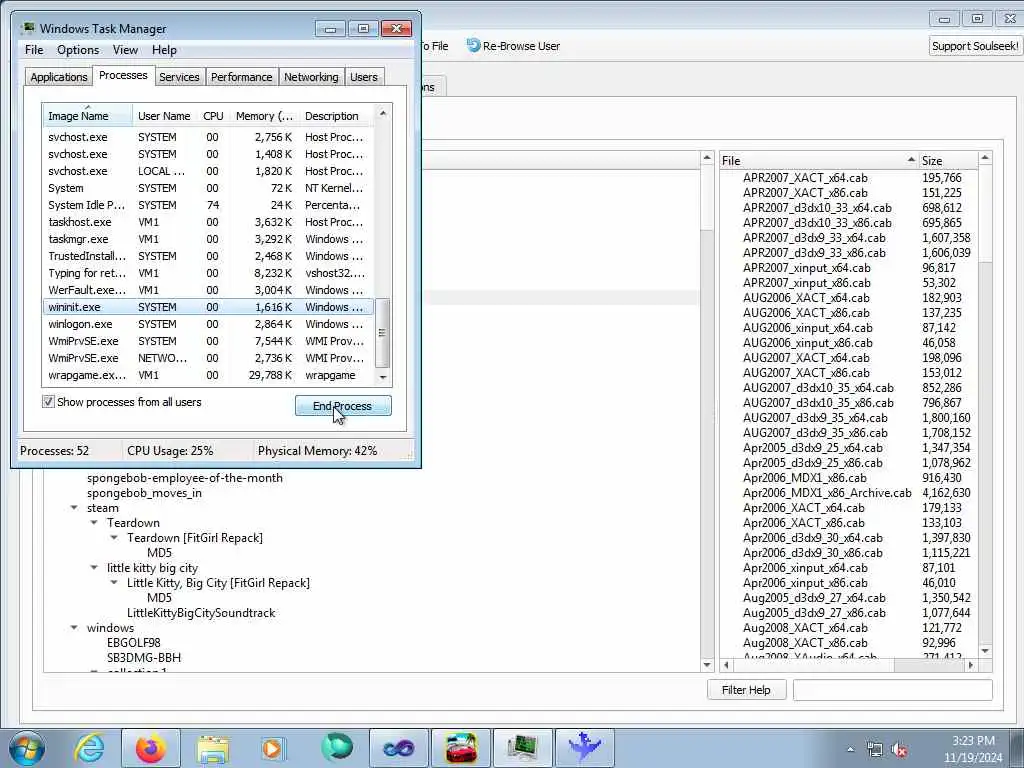Open the blue infinity-logo app in taskbar
Image resolution: width=1024 pixels, height=768 pixels.
click(x=398, y=748)
